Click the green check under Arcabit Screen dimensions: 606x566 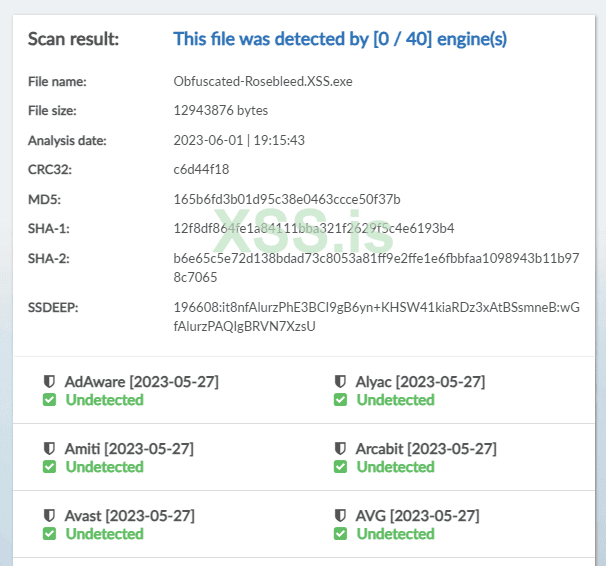click(341, 467)
